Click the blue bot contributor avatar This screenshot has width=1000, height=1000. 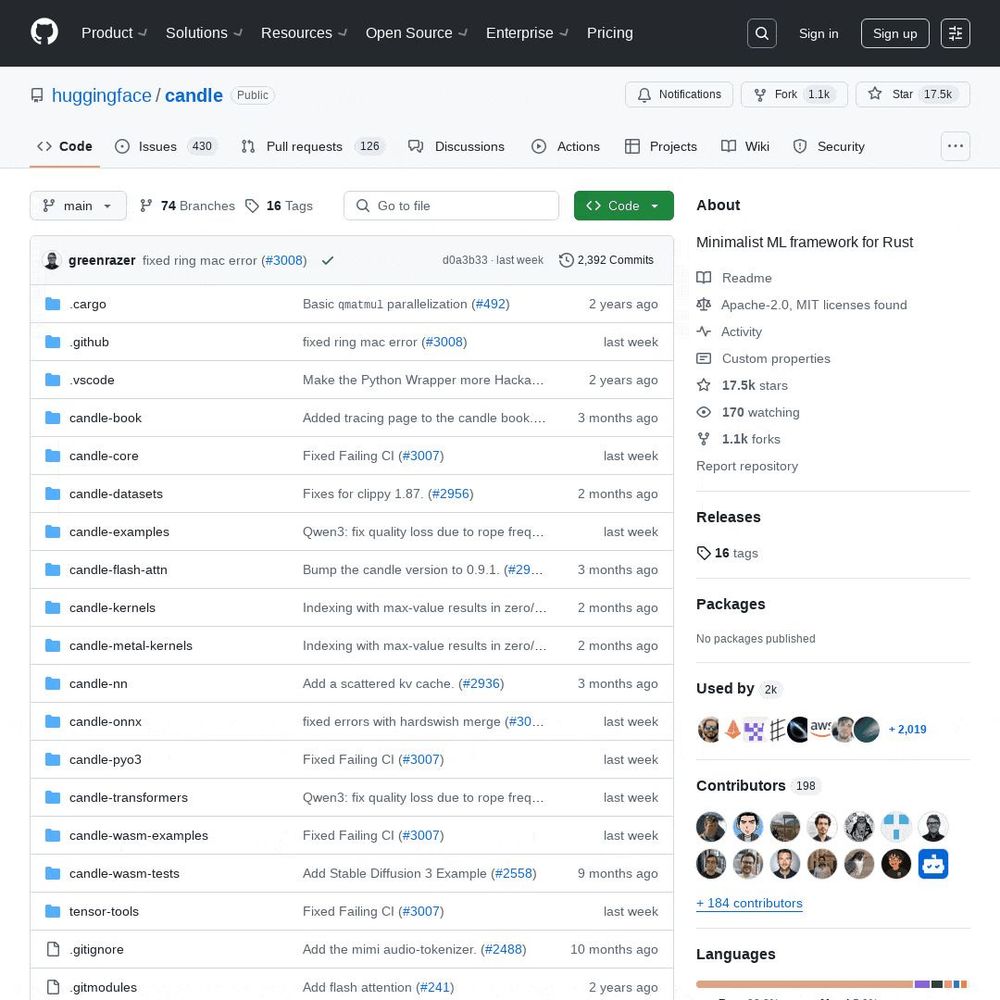[933, 864]
